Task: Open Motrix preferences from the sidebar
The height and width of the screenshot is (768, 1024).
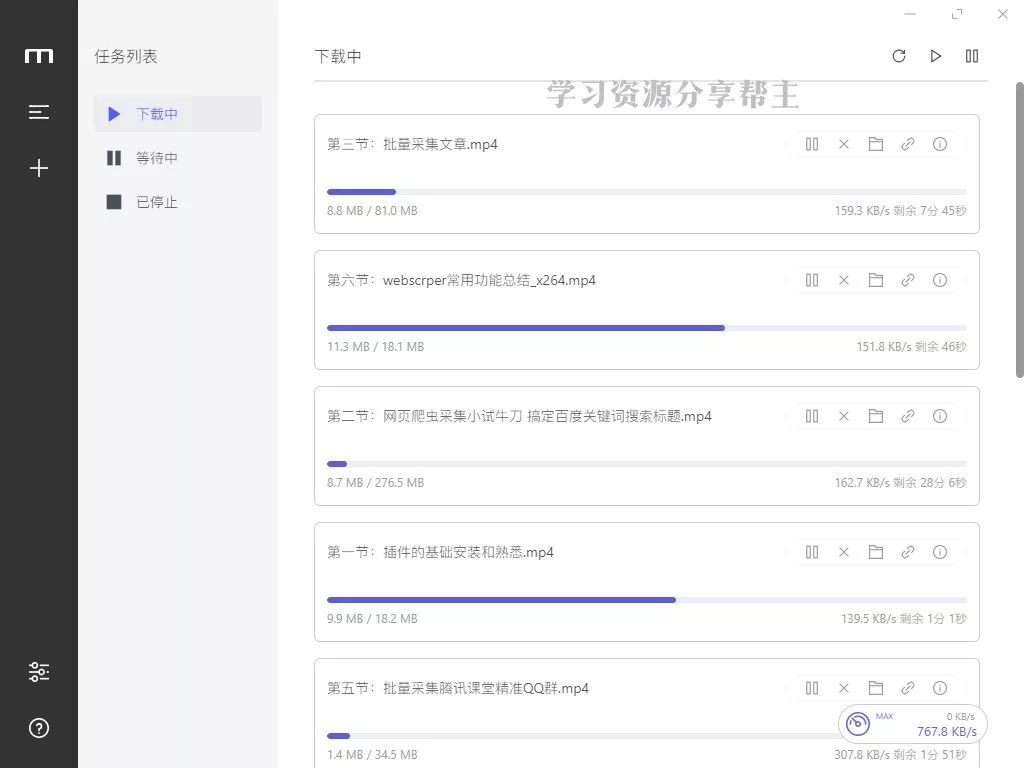Action: tap(38, 671)
